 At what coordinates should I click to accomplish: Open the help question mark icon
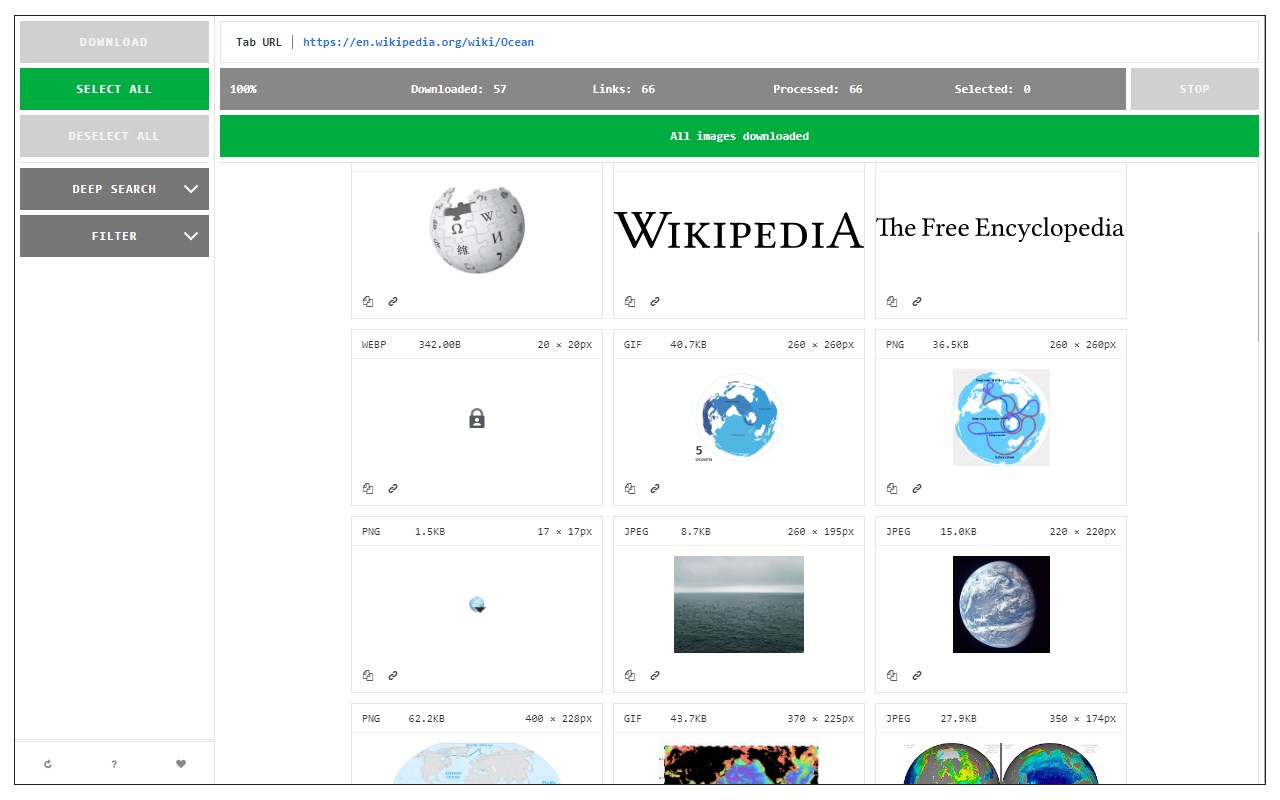pos(114,764)
